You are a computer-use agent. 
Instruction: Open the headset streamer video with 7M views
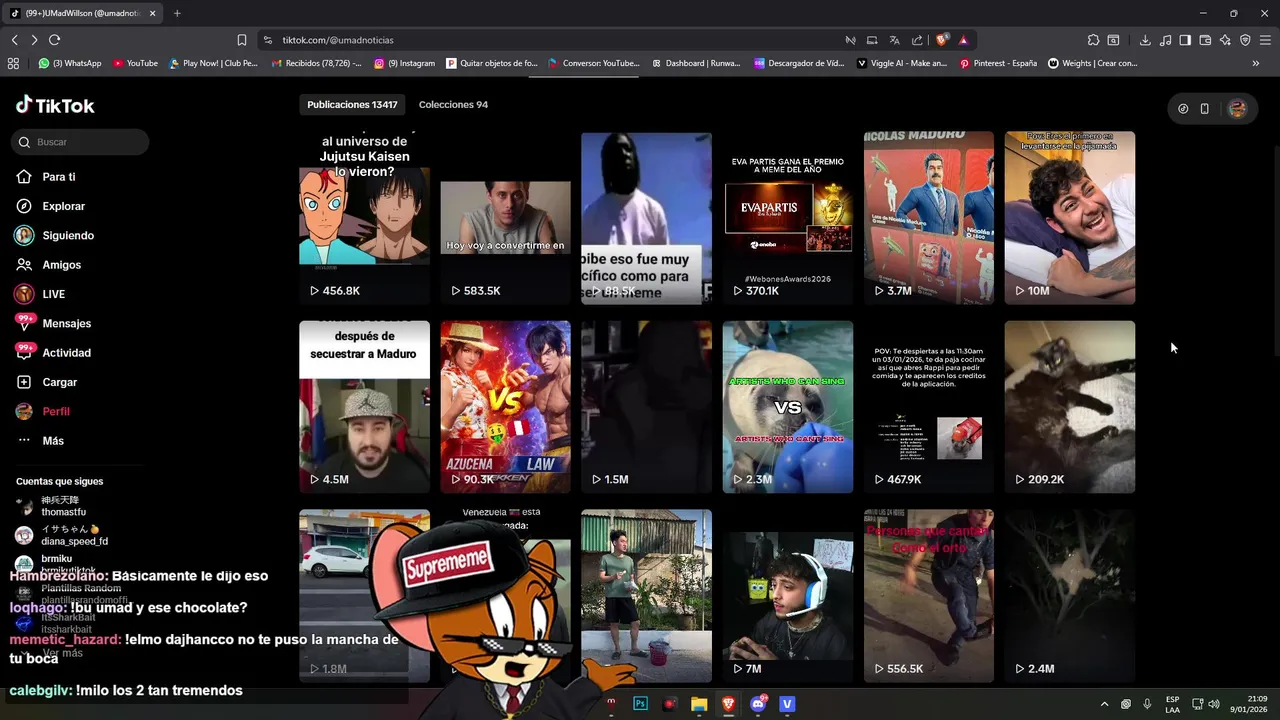[788, 596]
